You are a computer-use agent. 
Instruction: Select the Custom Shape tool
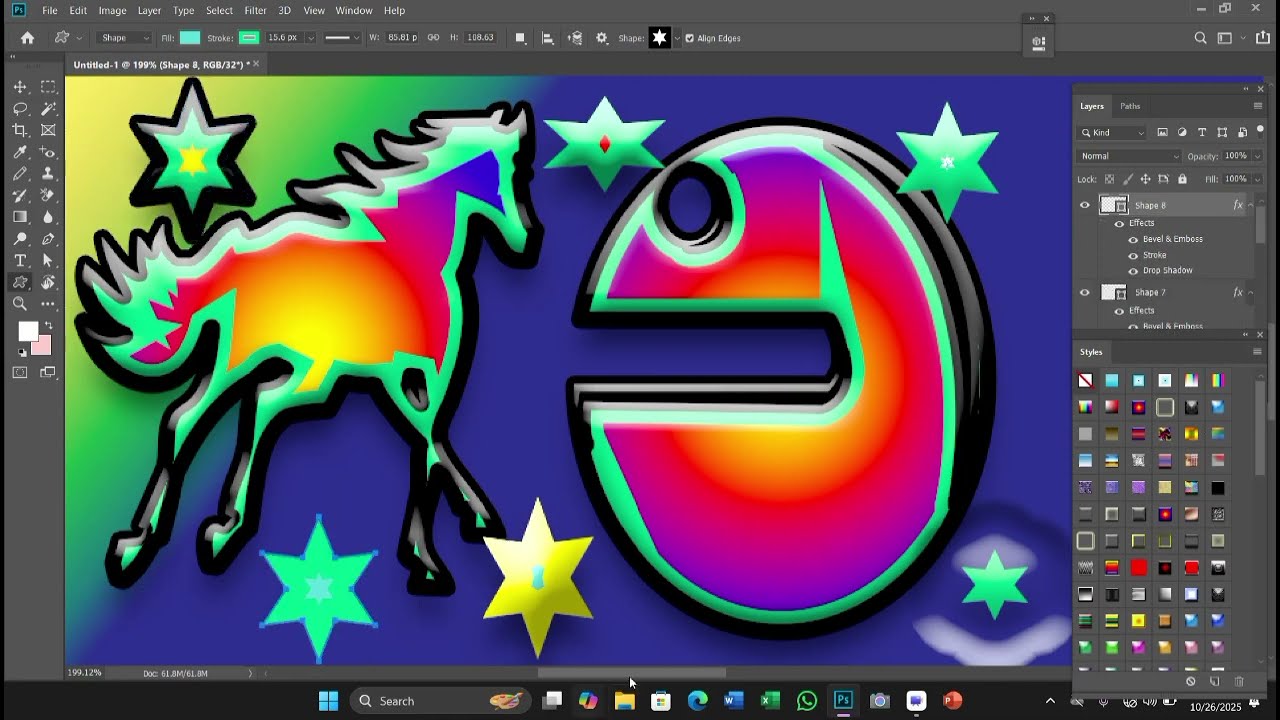(x=20, y=282)
